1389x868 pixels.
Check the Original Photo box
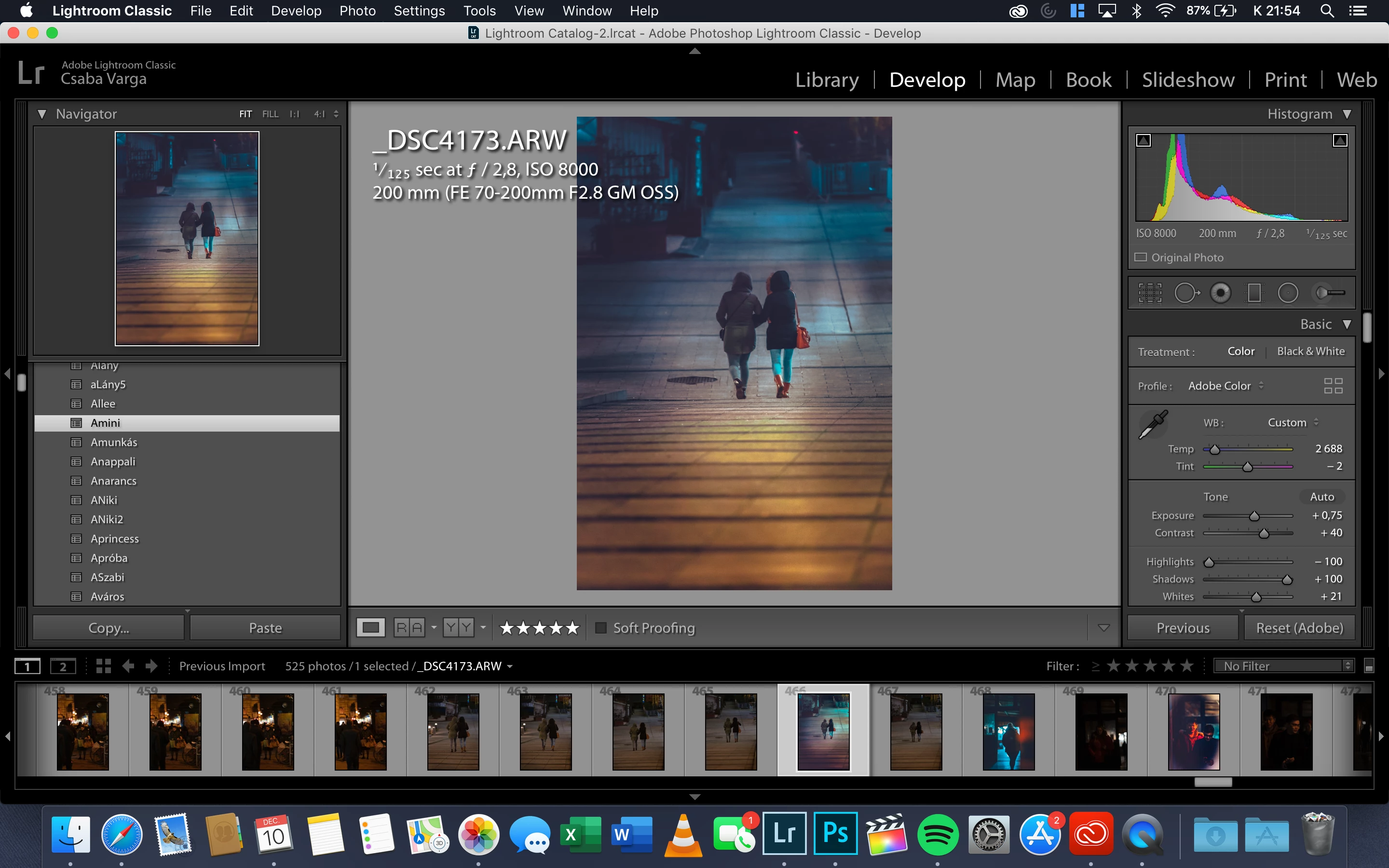(1141, 257)
